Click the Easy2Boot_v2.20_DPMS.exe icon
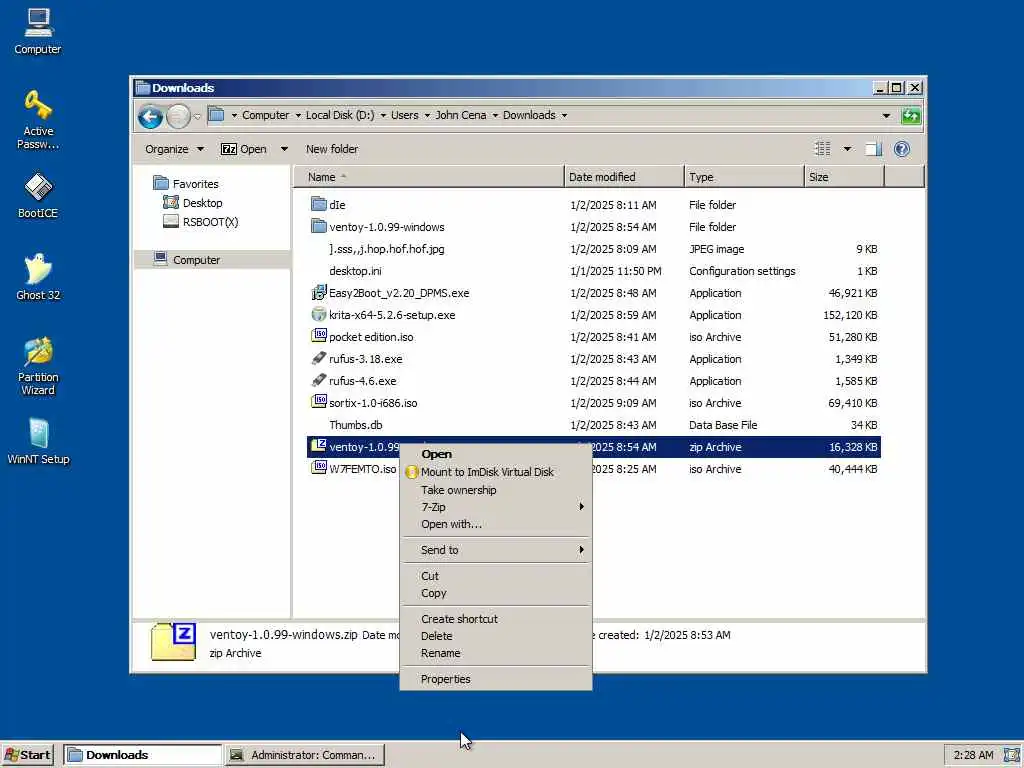Image resolution: width=1024 pixels, height=768 pixels. (x=319, y=293)
